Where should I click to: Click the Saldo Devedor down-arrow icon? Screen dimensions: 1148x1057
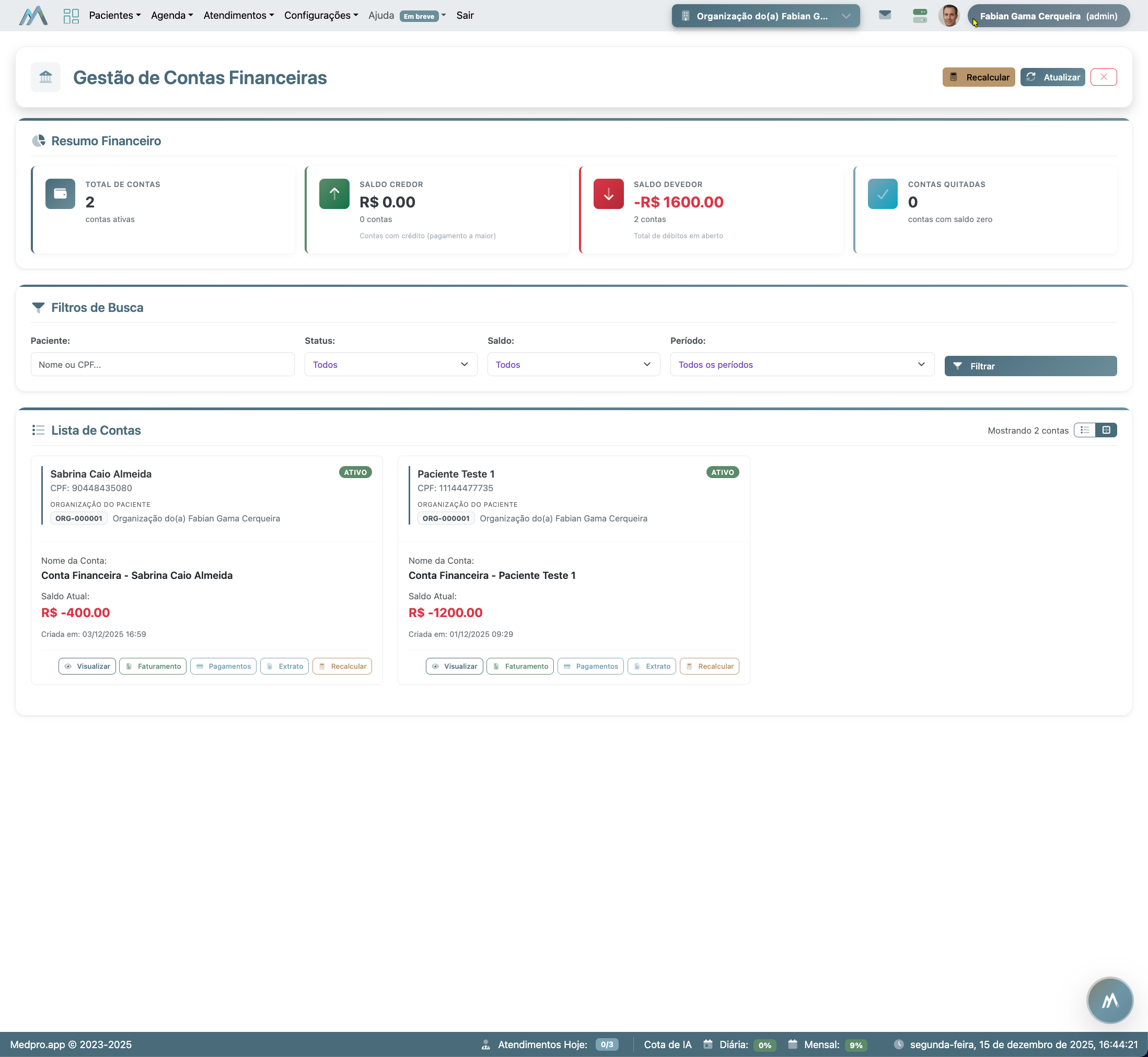click(608, 194)
